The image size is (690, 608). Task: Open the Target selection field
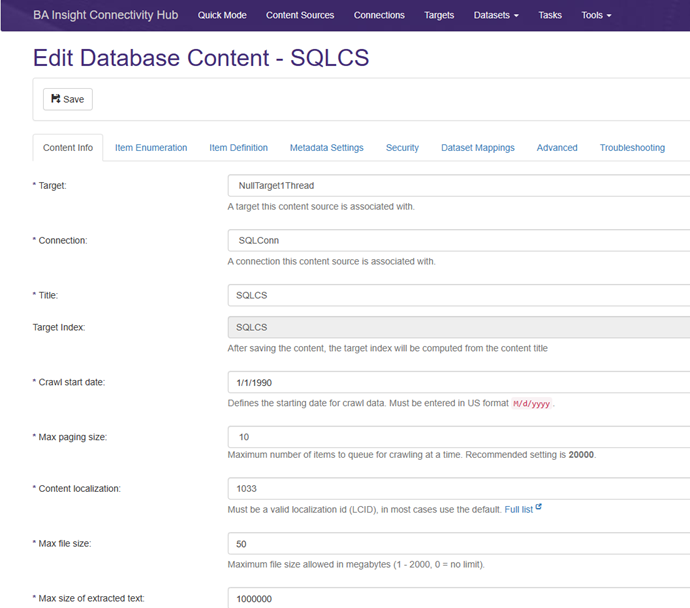tap(458, 186)
